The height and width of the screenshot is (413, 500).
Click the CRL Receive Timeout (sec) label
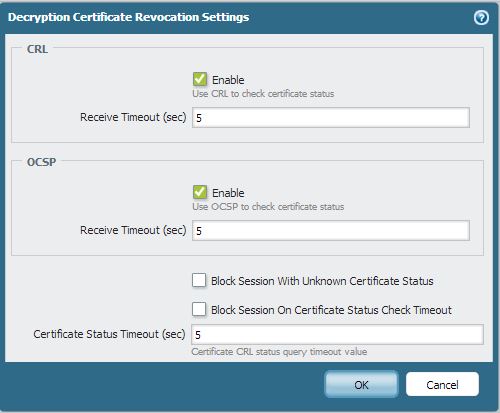pyautogui.click(x=133, y=117)
